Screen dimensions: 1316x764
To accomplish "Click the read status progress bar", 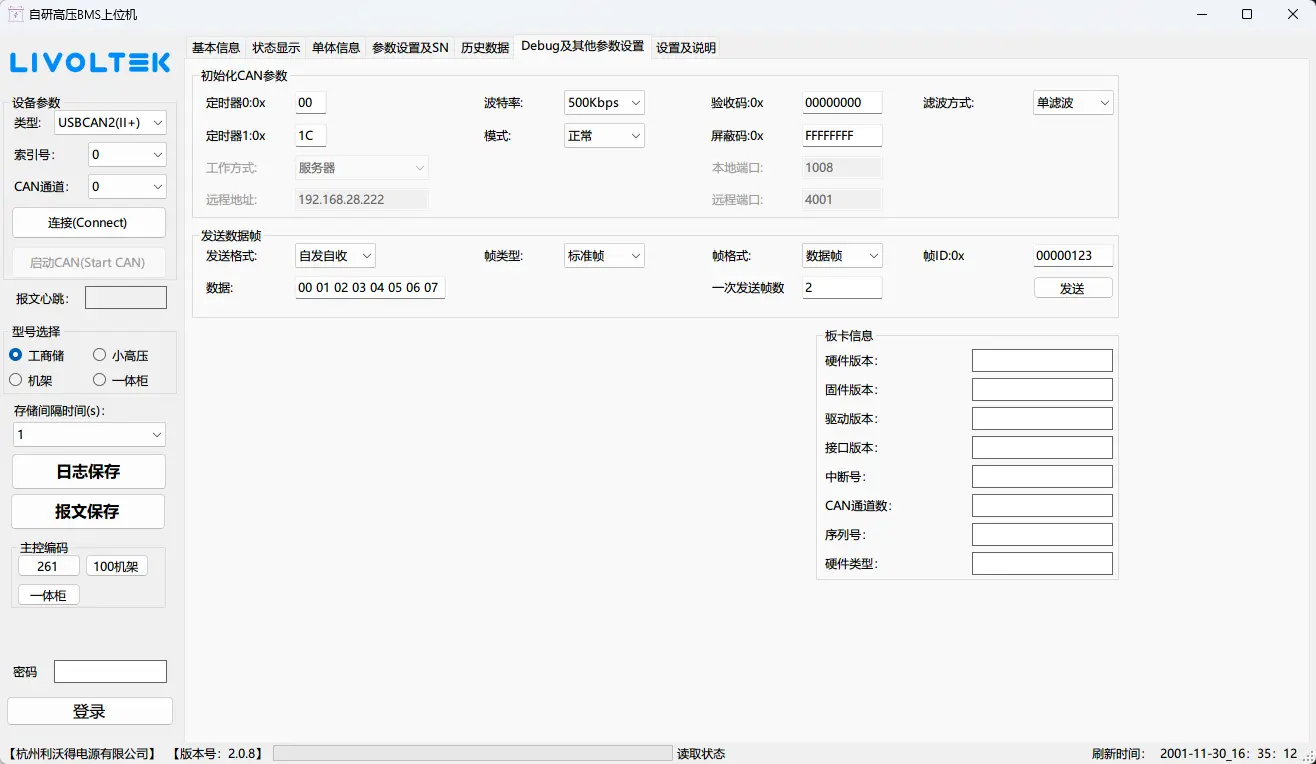I will pos(473,753).
